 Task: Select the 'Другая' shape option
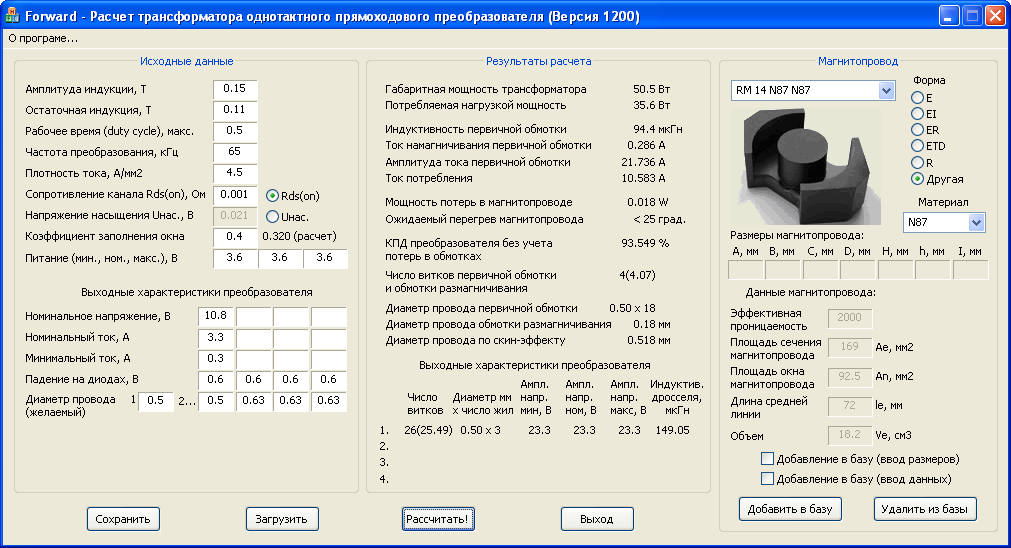pos(917,179)
